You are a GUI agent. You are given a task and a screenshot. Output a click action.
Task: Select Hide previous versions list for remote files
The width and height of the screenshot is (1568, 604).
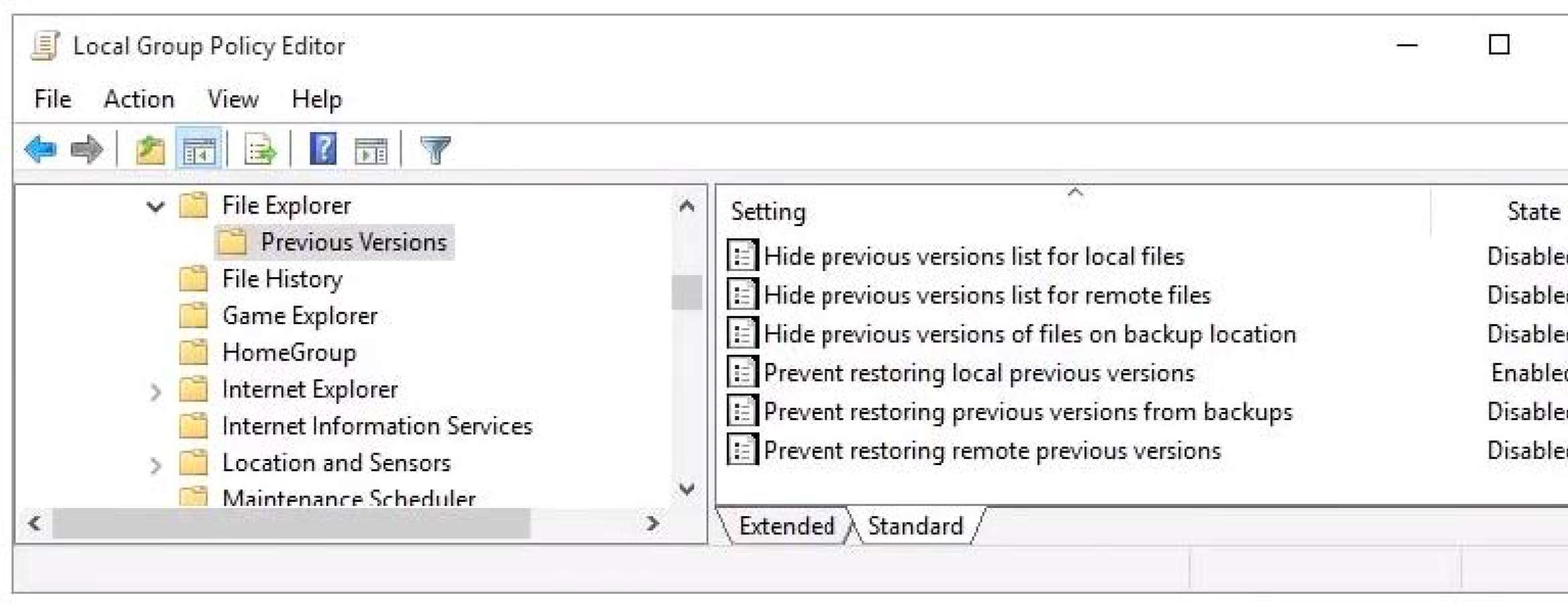(x=987, y=295)
